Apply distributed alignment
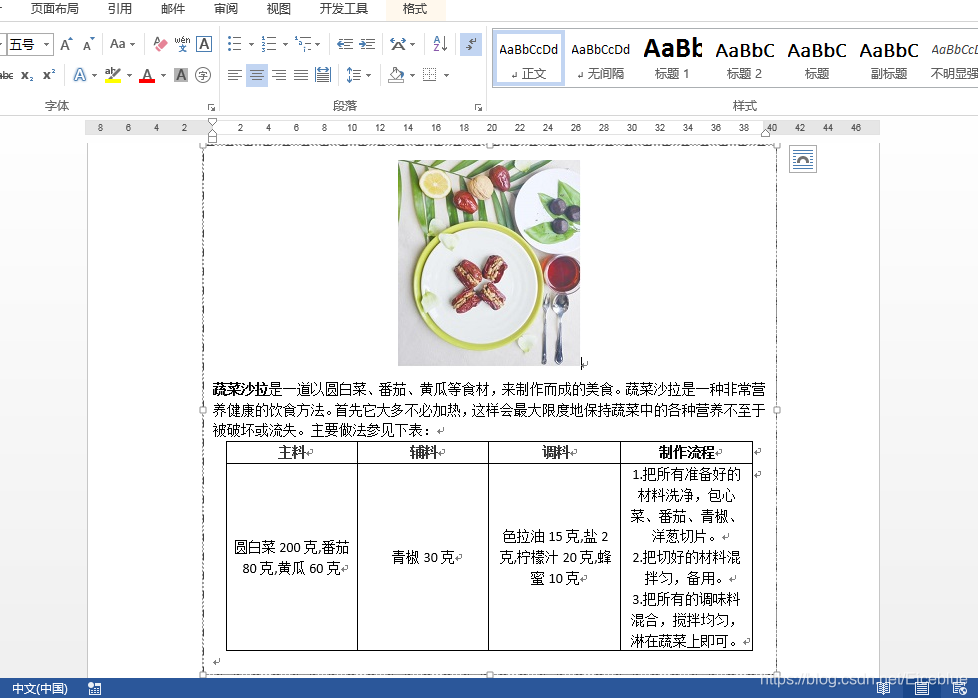978x698 pixels. point(322,75)
